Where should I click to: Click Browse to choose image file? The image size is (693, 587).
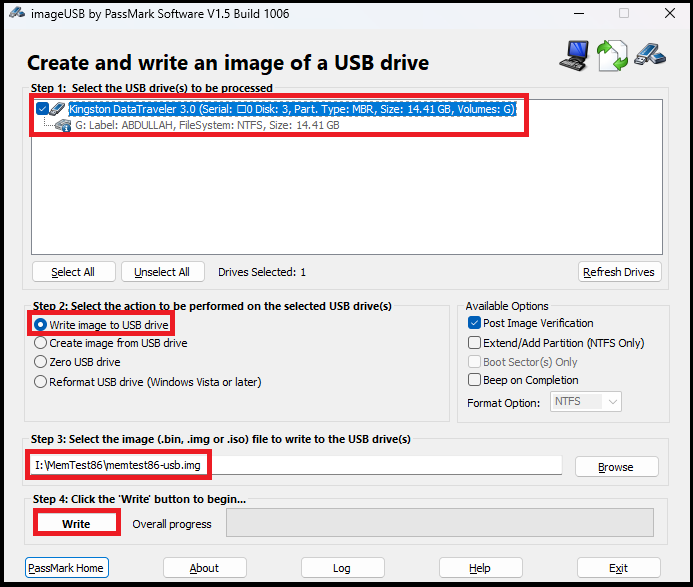617,467
